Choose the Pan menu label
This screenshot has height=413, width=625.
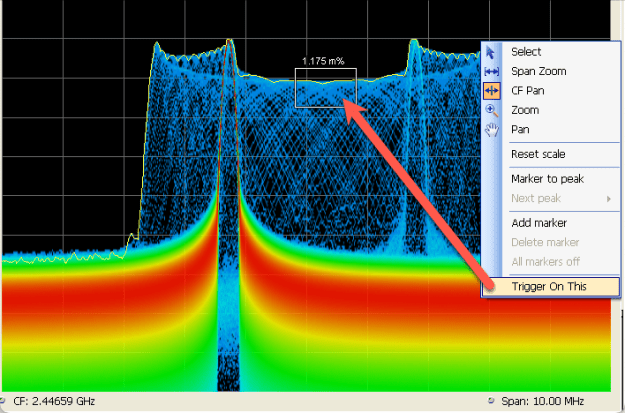(522, 130)
